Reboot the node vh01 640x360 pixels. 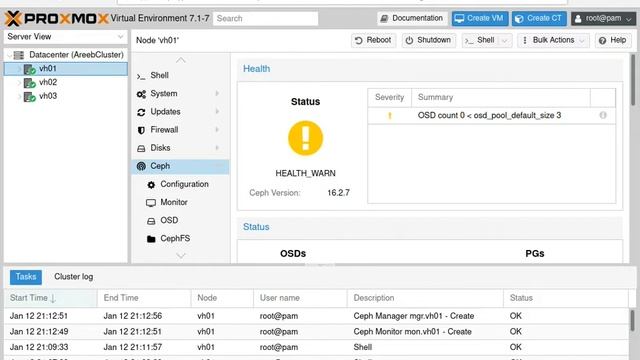(x=373, y=40)
